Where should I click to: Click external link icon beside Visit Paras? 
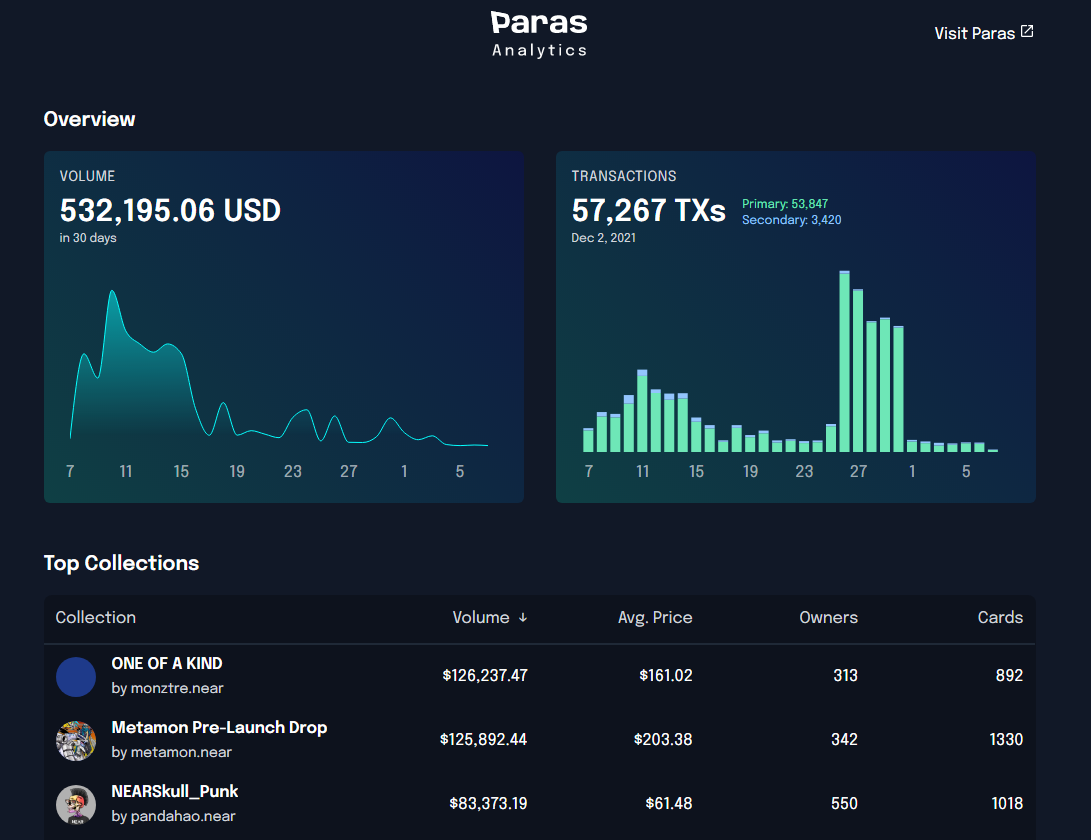[x=1027, y=31]
